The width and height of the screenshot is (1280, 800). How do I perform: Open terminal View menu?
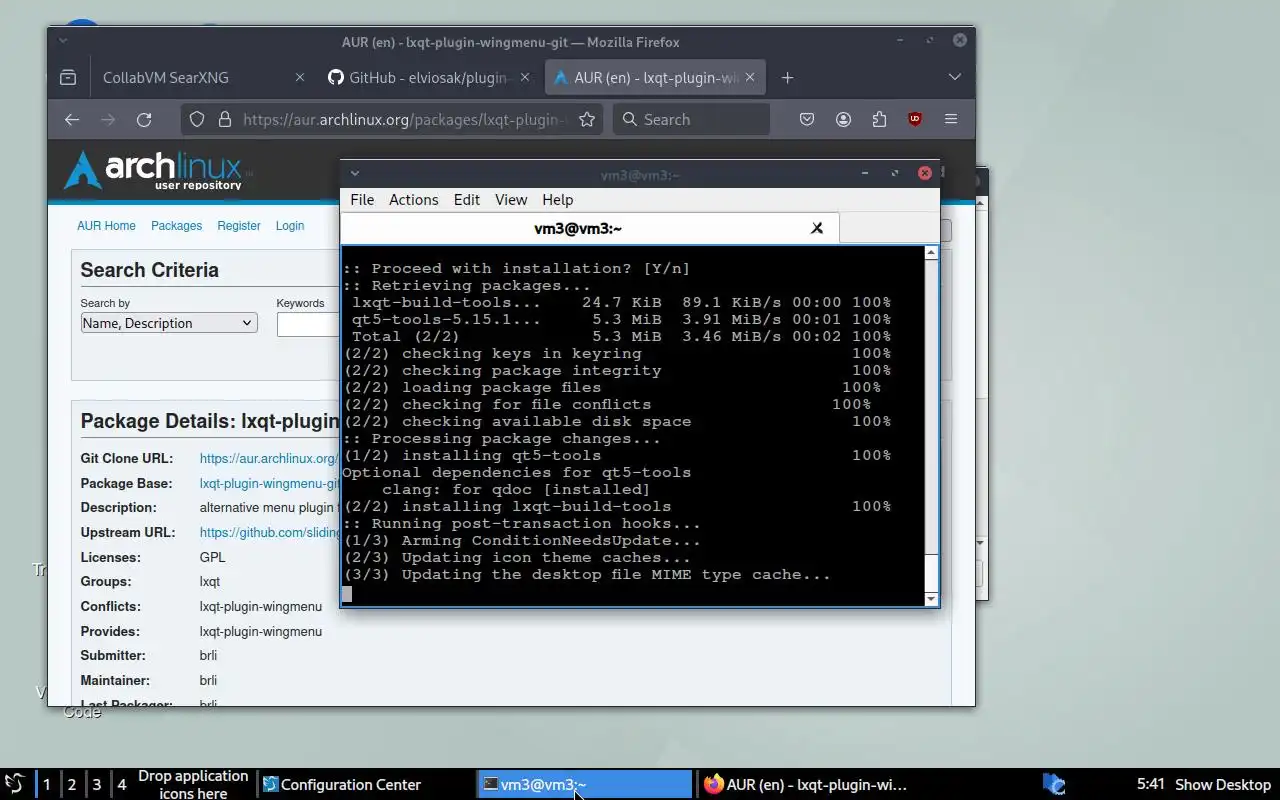[x=511, y=199]
